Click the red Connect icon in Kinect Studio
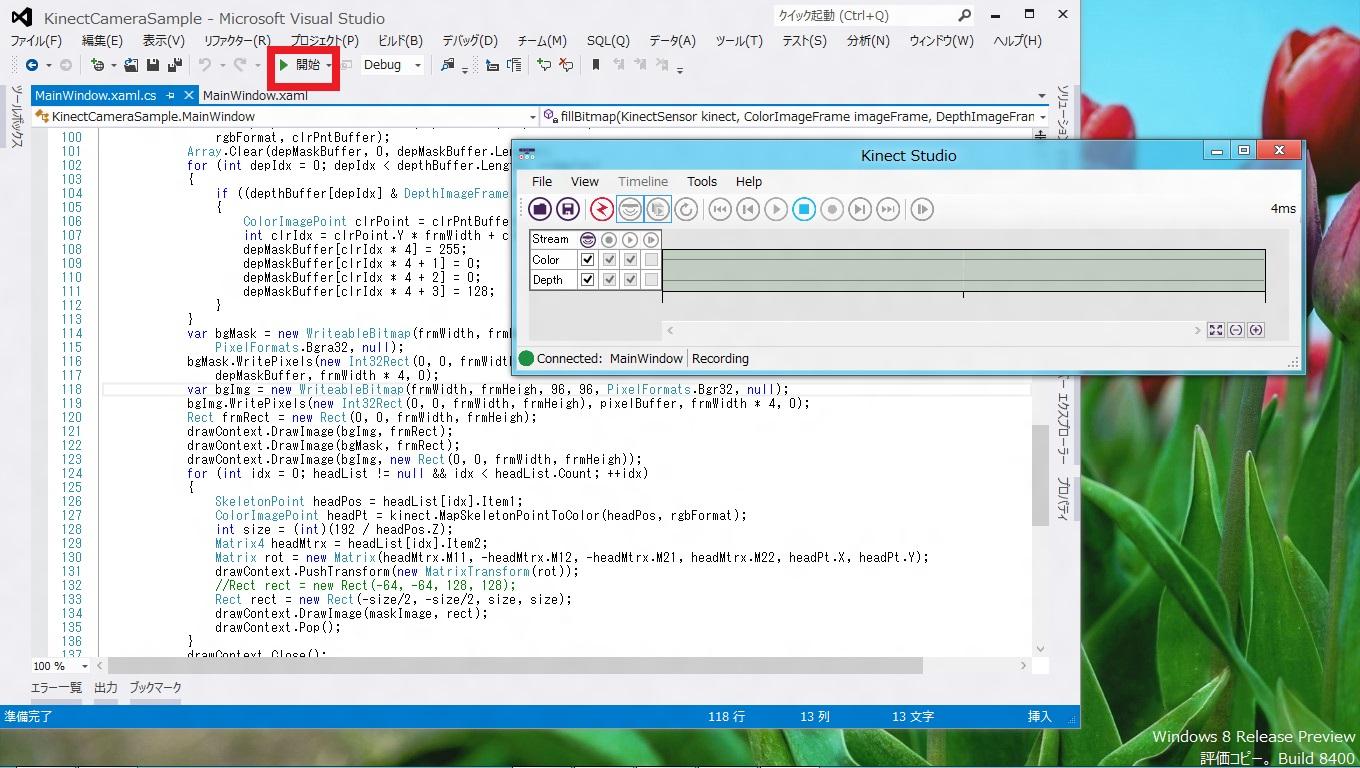Image resolution: width=1360 pixels, height=768 pixels. click(x=601, y=209)
